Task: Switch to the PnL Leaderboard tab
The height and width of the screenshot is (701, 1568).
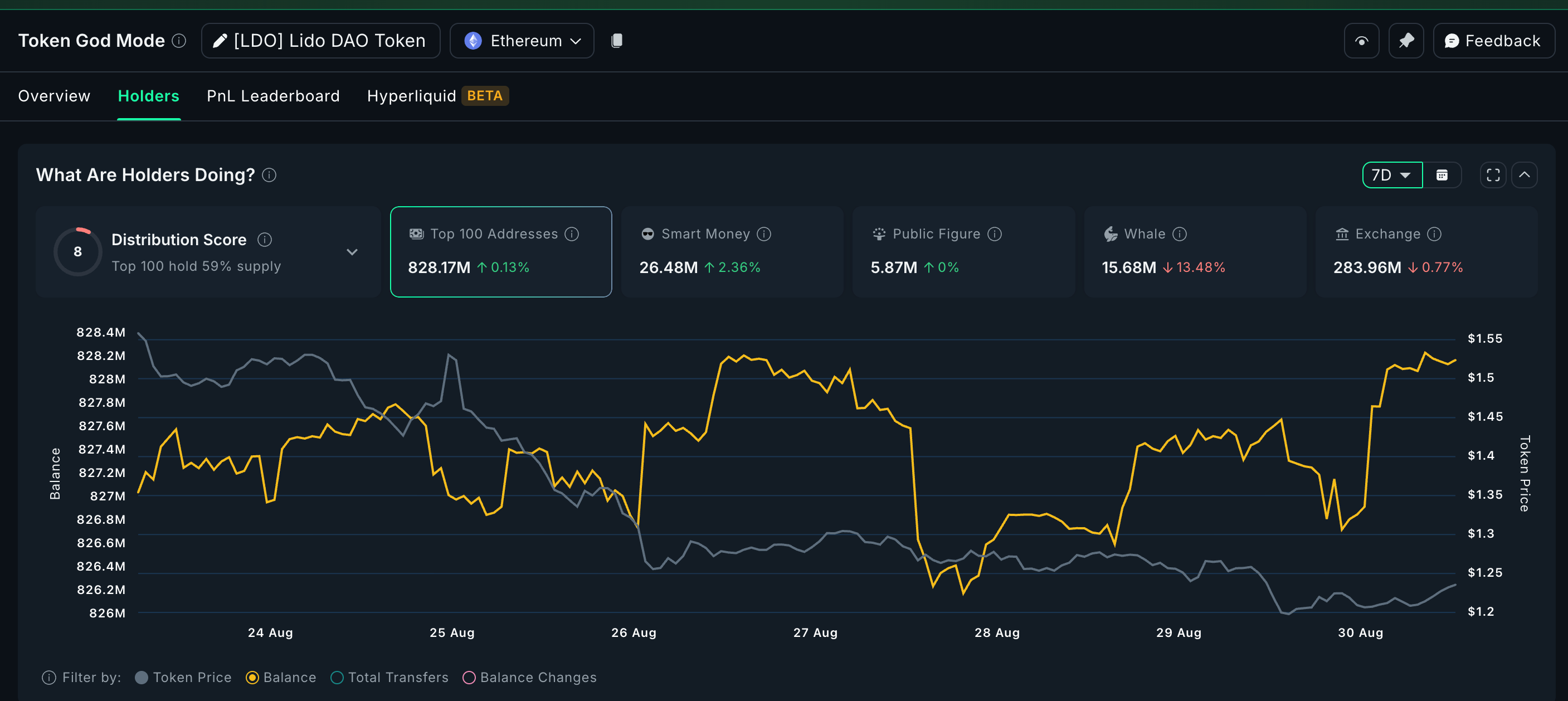Action: tap(272, 95)
